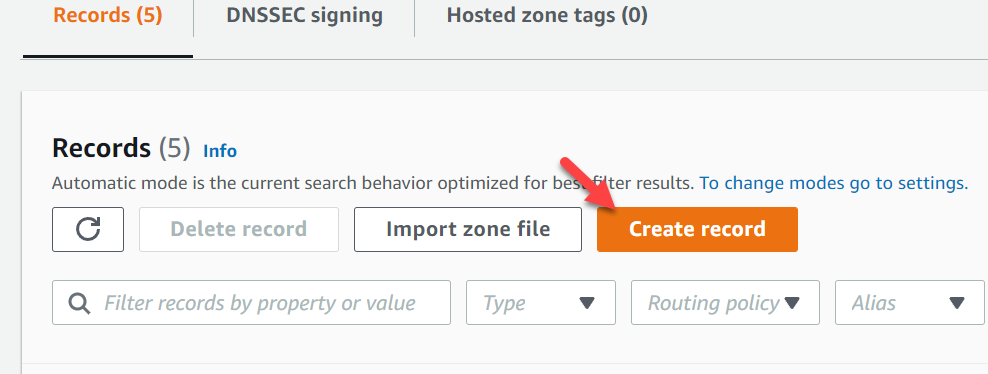Viewport: 988px width, 374px height.
Task: Click the red annotation arrow graphic
Action: click(x=590, y=186)
